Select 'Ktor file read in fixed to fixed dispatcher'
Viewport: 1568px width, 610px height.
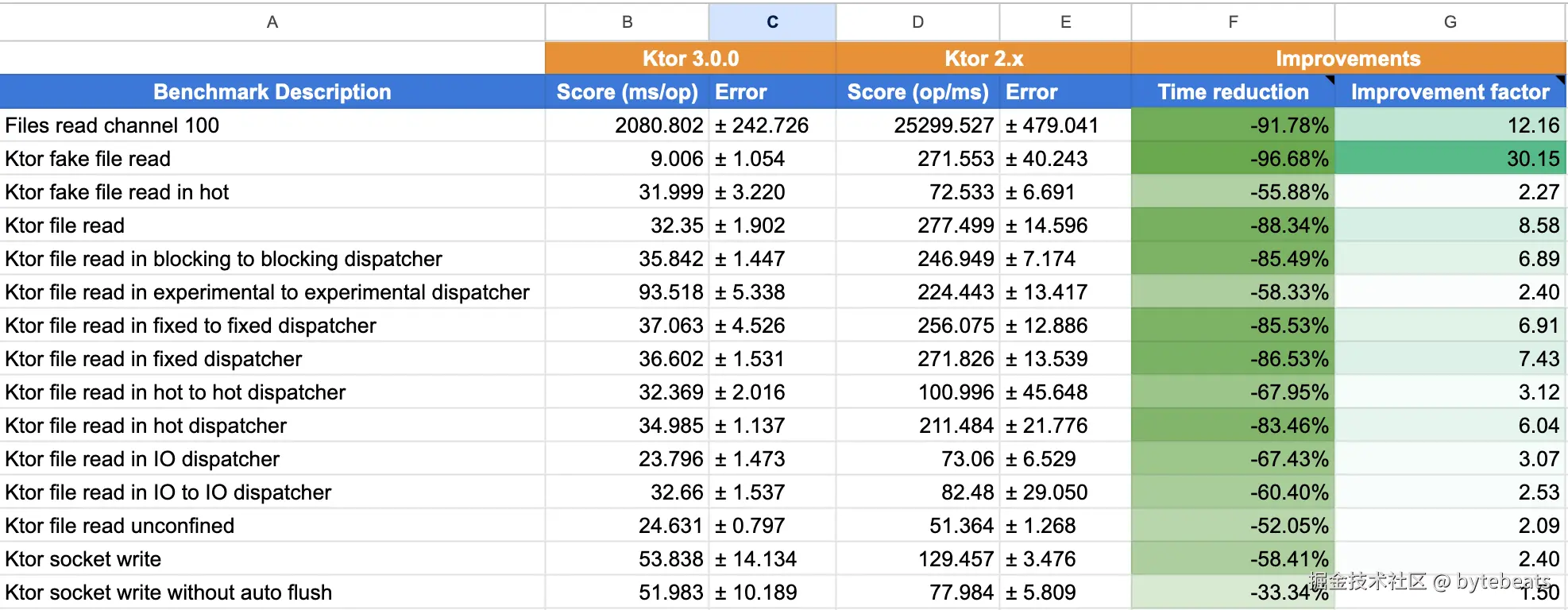[272, 326]
